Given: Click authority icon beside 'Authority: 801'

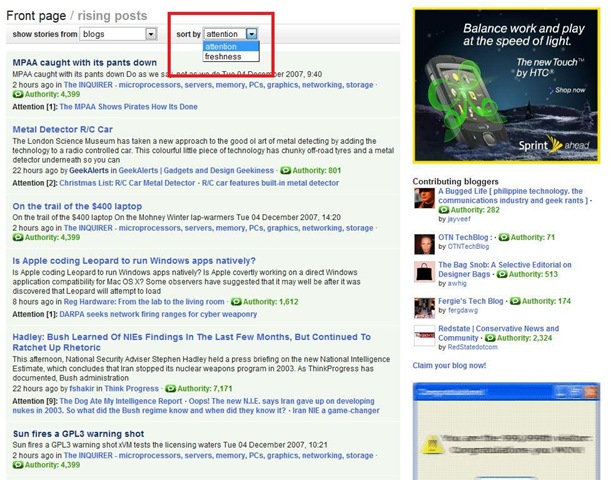Looking at the screenshot, I should tap(286, 170).
